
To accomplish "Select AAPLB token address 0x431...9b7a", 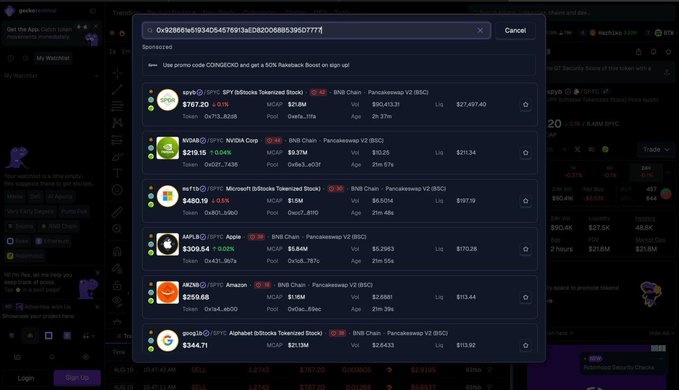I will 220,261.
